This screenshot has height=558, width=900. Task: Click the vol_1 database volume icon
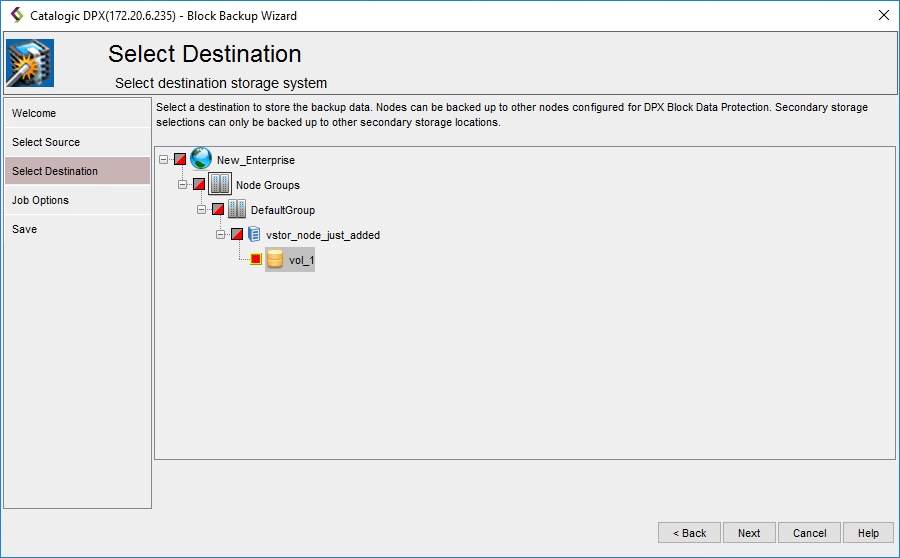click(x=275, y=260)
